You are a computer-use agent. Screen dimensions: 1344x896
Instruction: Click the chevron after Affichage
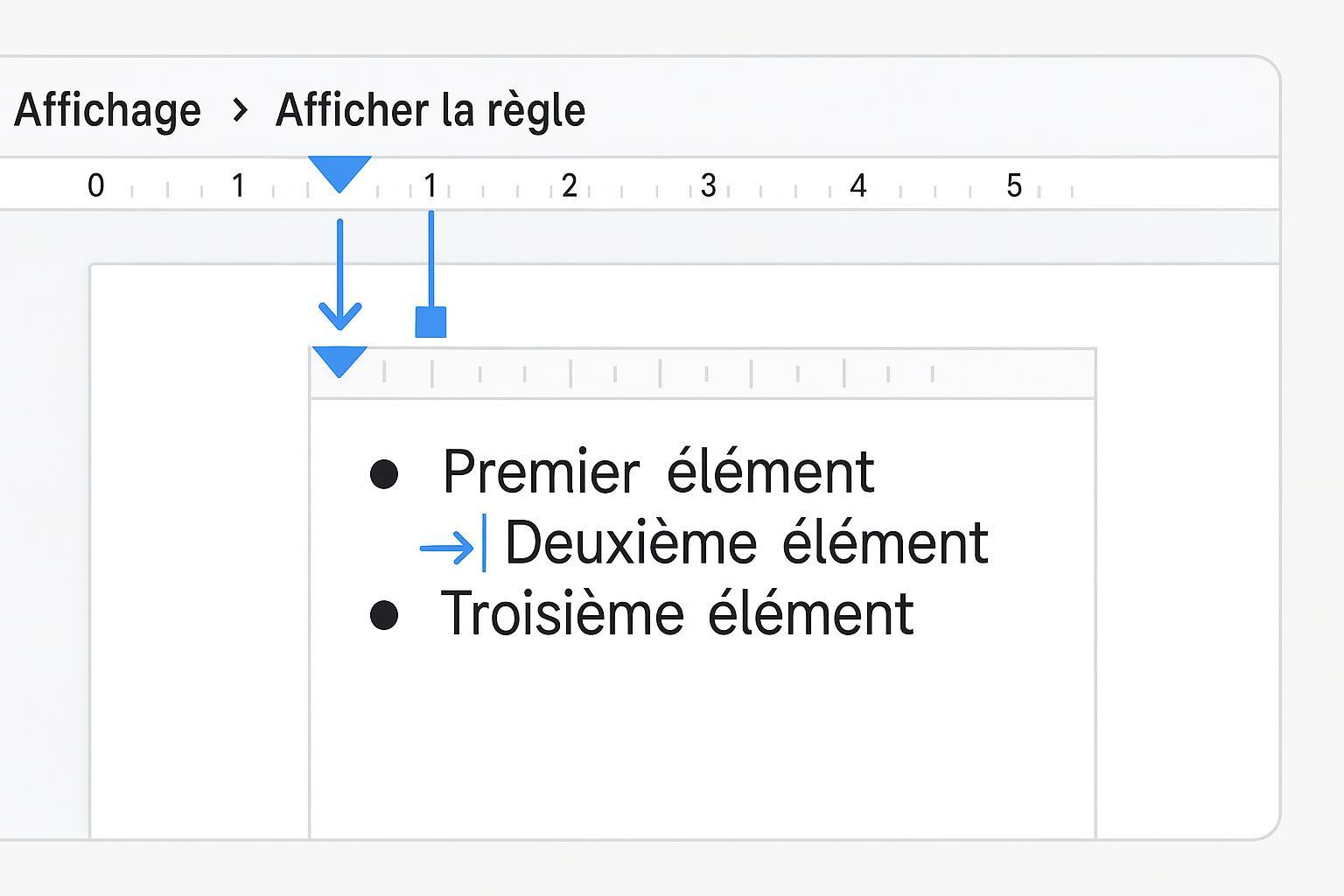(239, 110)
